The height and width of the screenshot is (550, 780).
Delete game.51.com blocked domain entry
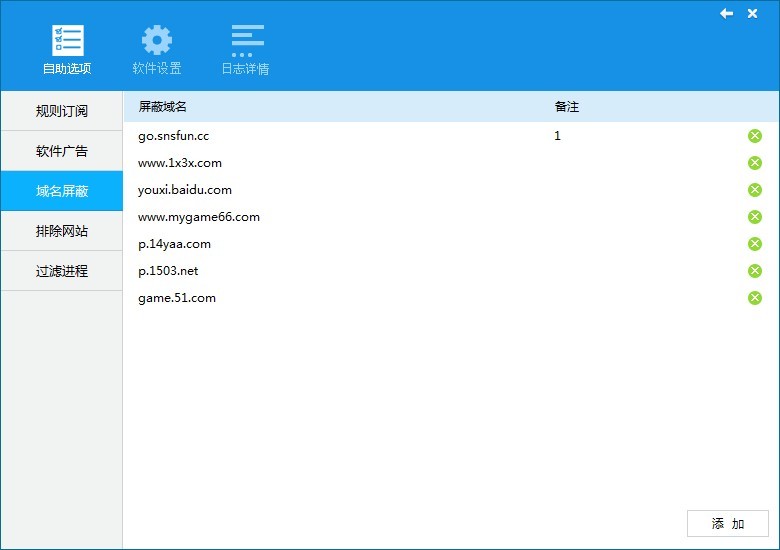click(755, 298)
